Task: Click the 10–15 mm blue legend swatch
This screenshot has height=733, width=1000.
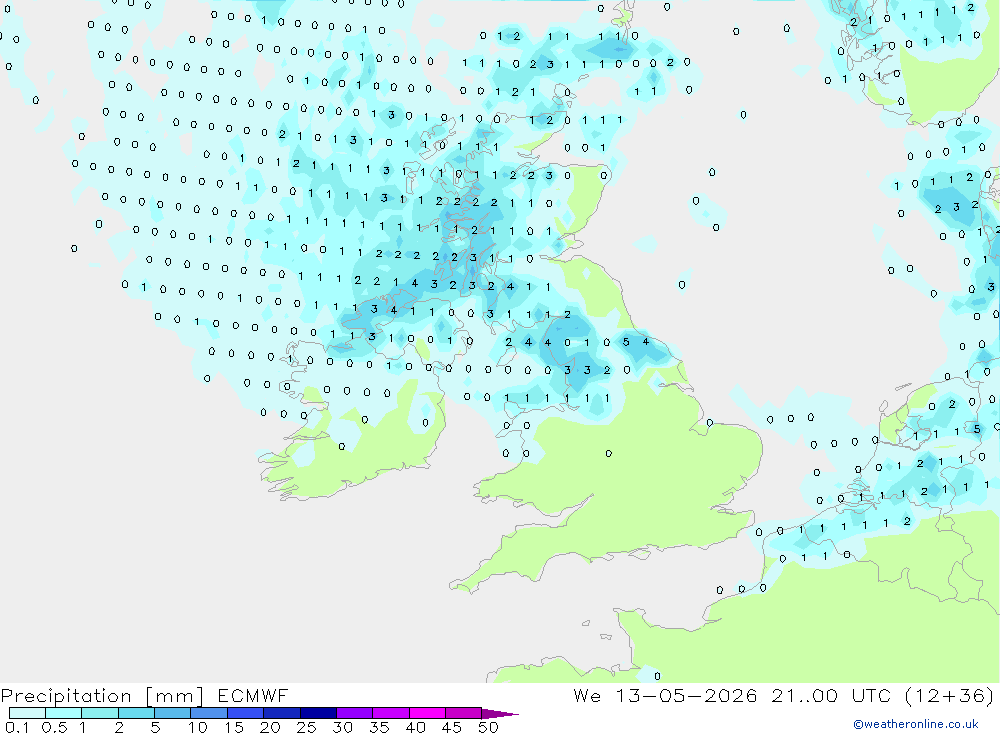Action: click(209, 713)
